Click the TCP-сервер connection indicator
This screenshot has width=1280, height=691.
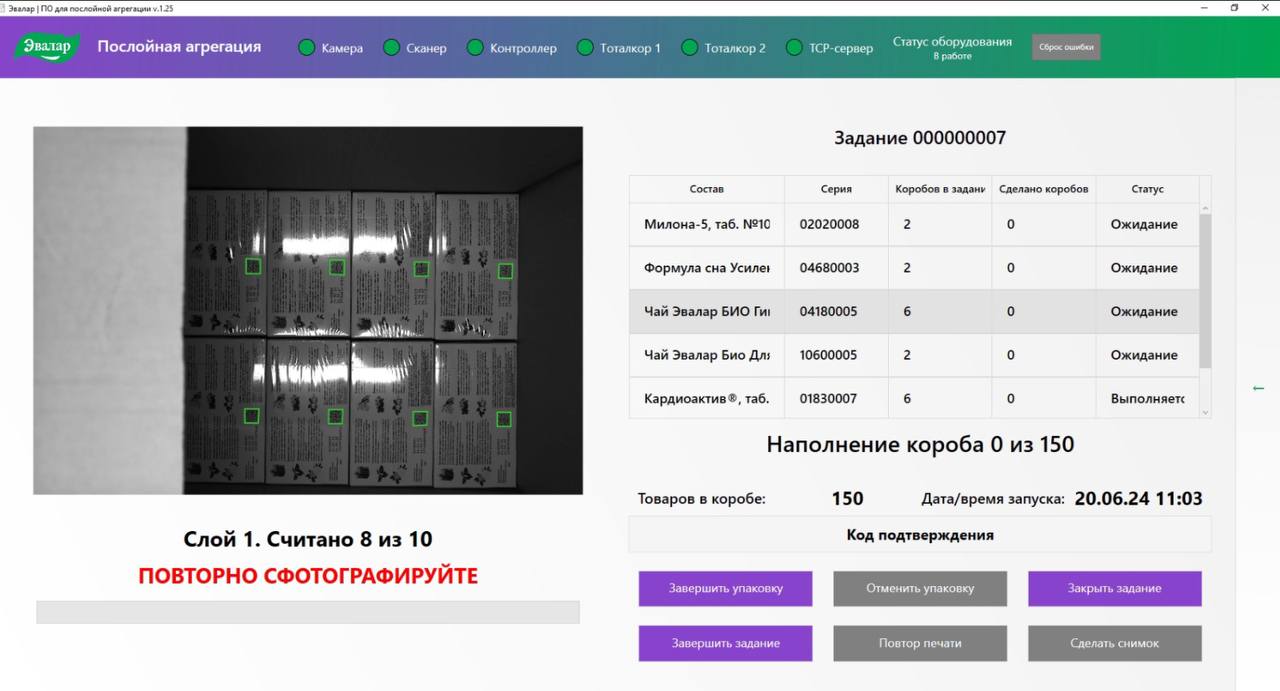click(793, 47)
